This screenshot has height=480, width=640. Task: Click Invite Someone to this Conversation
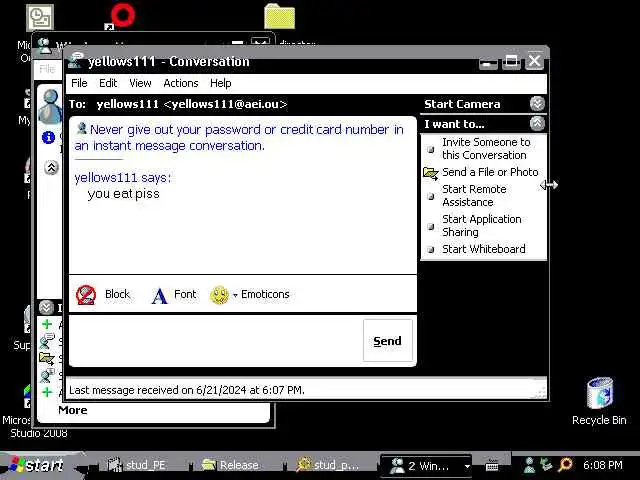tap(486, 149)
